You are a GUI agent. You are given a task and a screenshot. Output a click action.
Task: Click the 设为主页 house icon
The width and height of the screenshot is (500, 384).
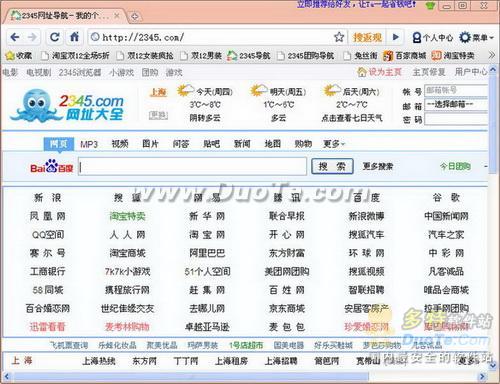[361, 72]
